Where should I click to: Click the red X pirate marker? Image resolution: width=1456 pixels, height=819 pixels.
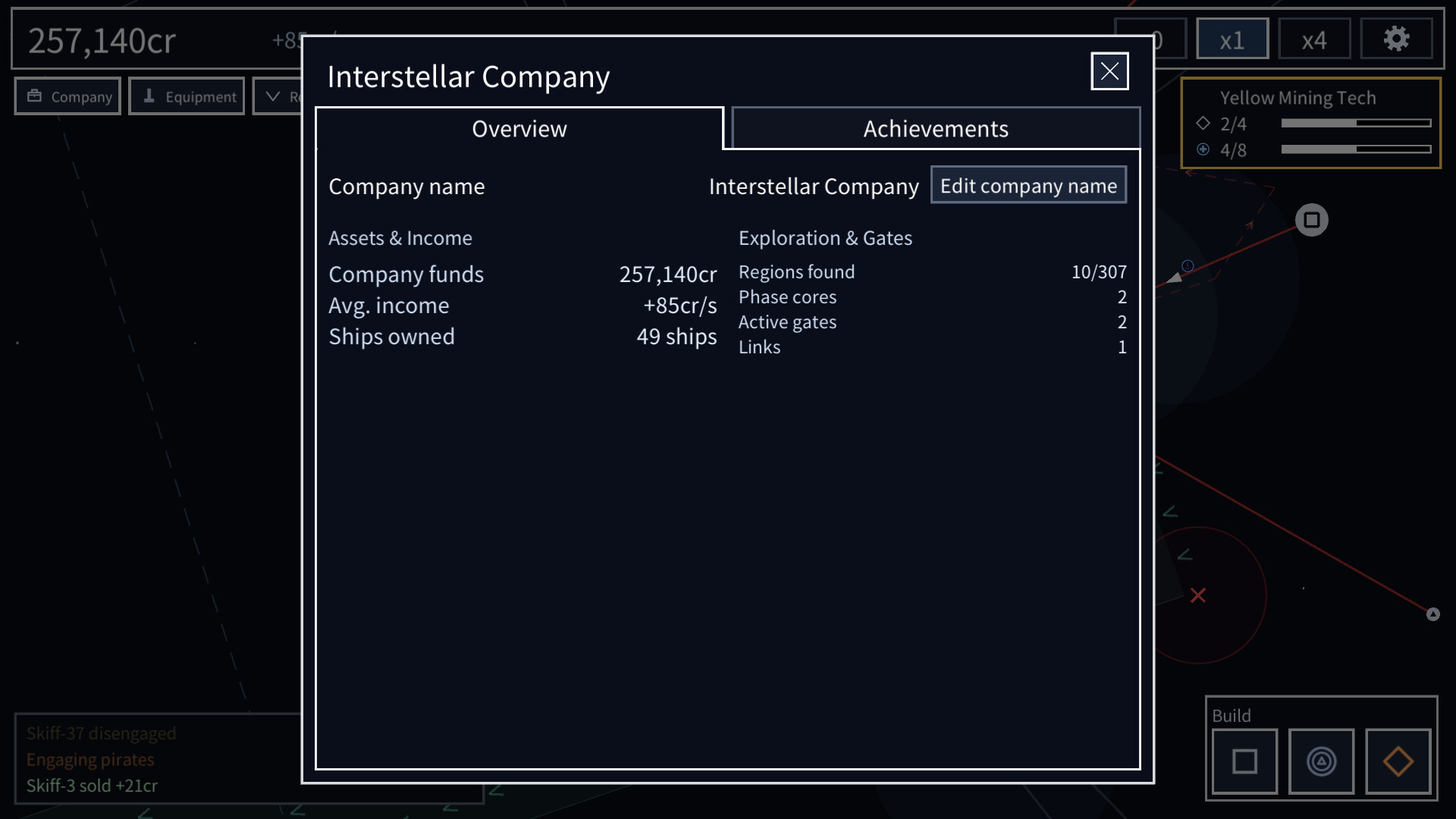coord(1197,595)
